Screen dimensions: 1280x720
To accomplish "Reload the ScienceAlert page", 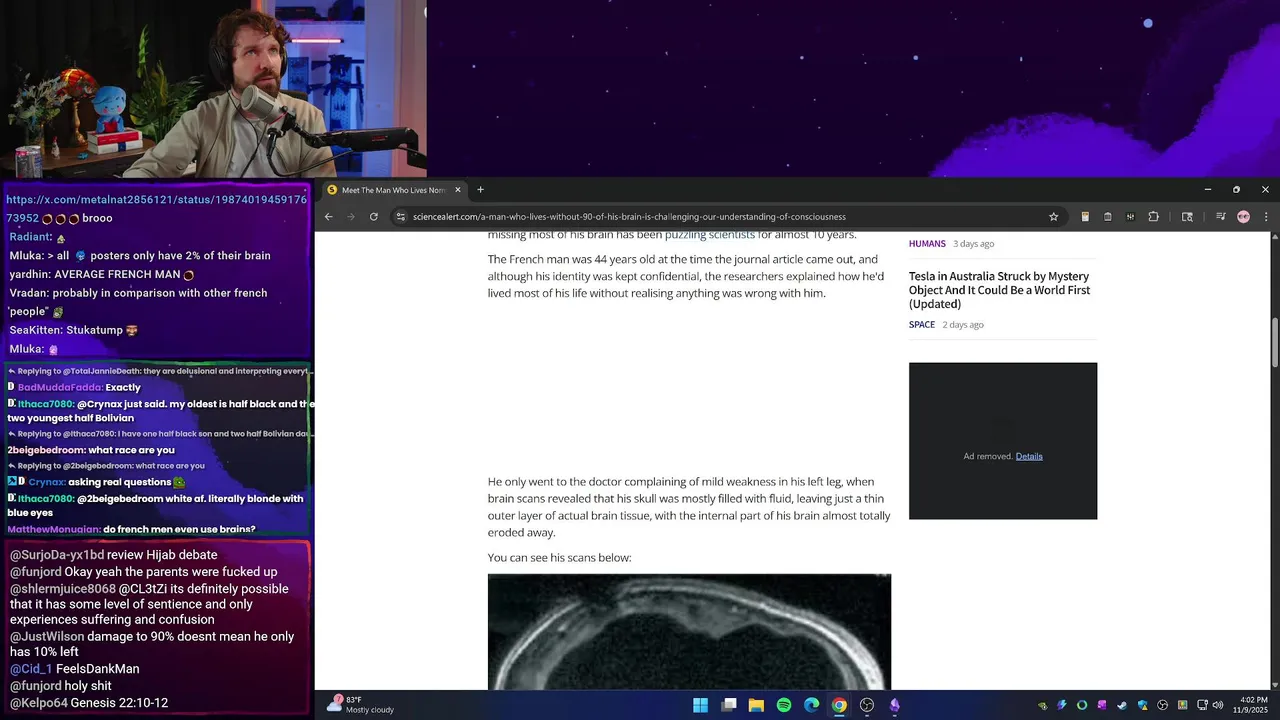I will point(374,217).
